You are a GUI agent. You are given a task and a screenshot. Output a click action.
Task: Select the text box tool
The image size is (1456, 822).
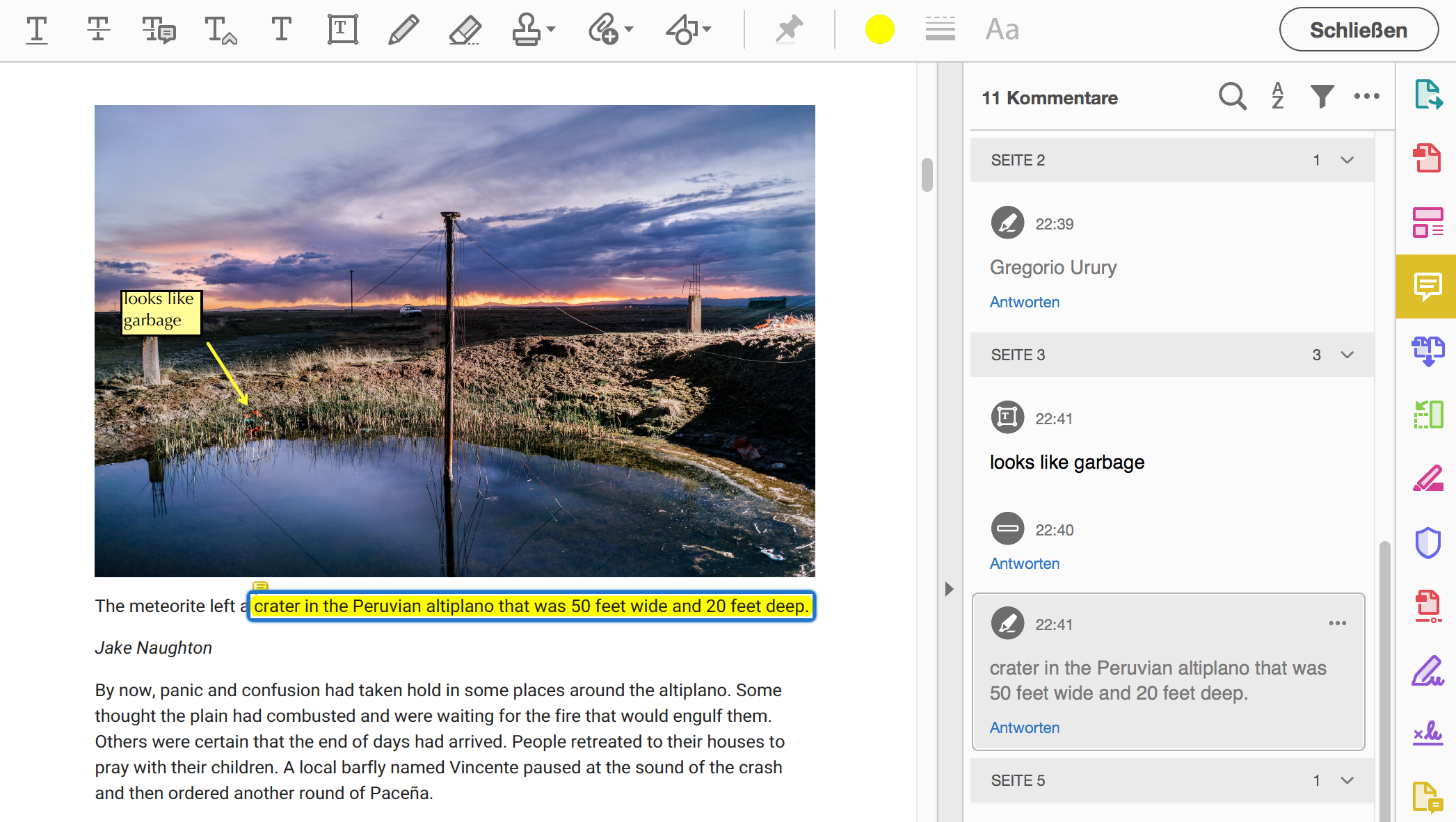(x=342, y=30)
